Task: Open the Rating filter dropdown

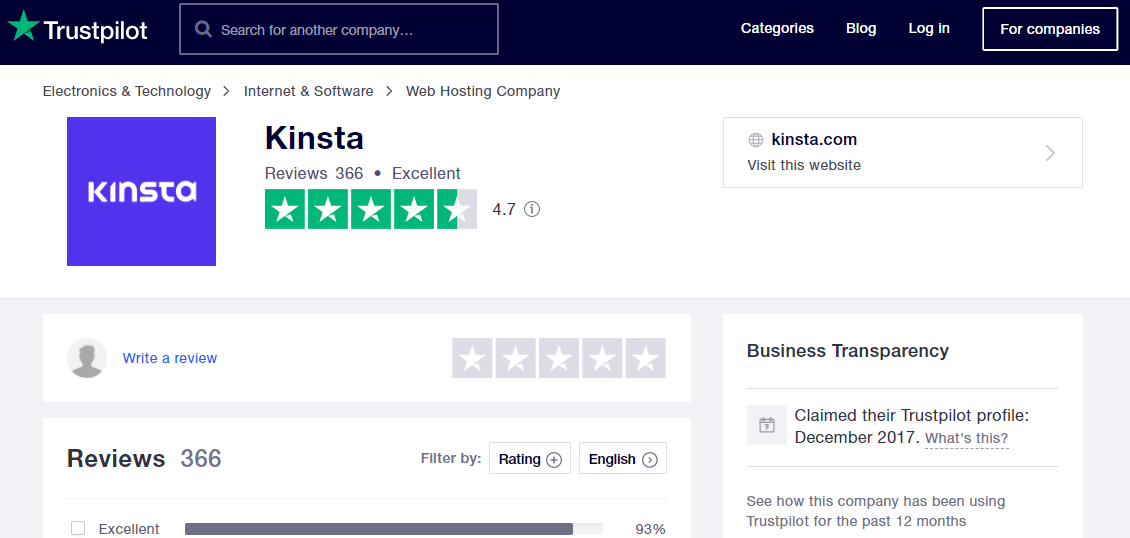Action: (x=530, y=459)
